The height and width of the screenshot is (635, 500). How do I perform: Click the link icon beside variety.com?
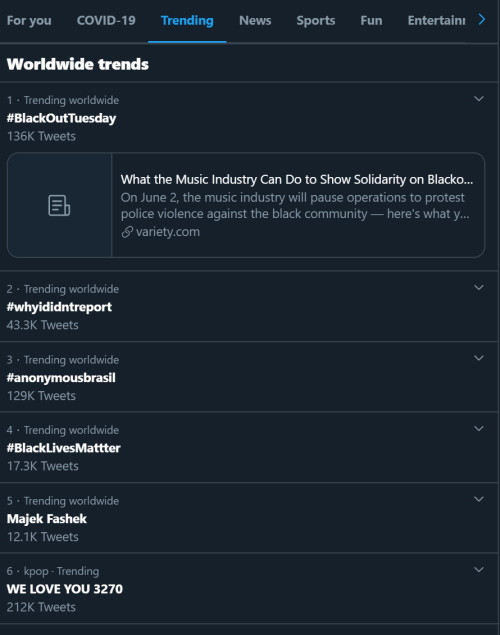pos(127,232)
